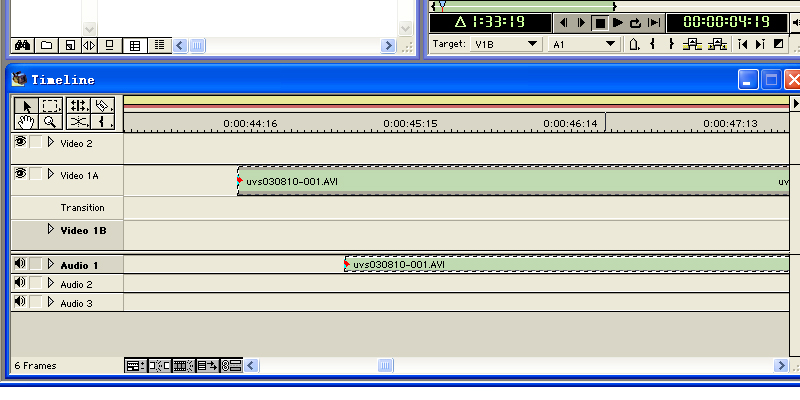Image resolution: width=800 pixels, height=400 pixels.
Task: Toggle lock box for Video 1A track
Action: tap(35, 174)
